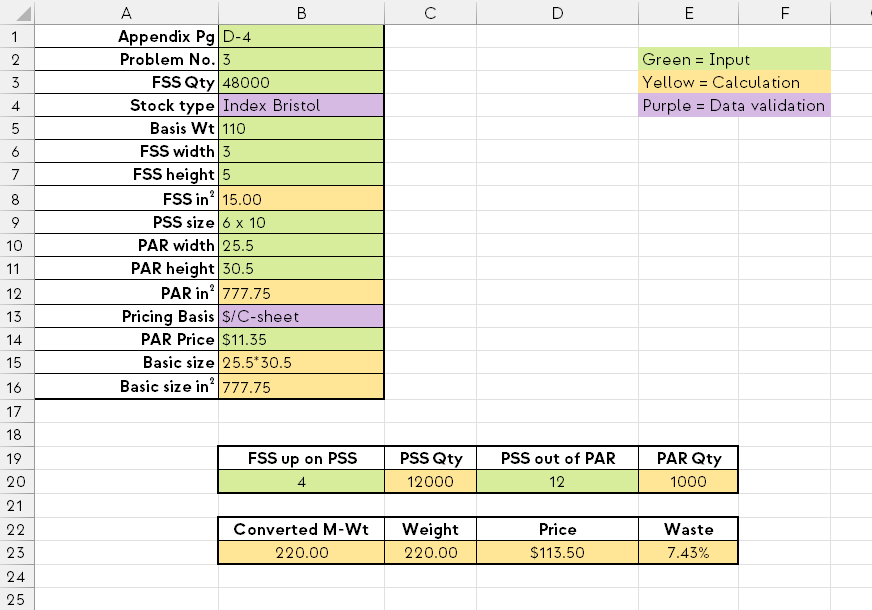Select the 'FSS up on PSS' header cell
This screenshot has width=872, height=610.
tap(301, 458)
